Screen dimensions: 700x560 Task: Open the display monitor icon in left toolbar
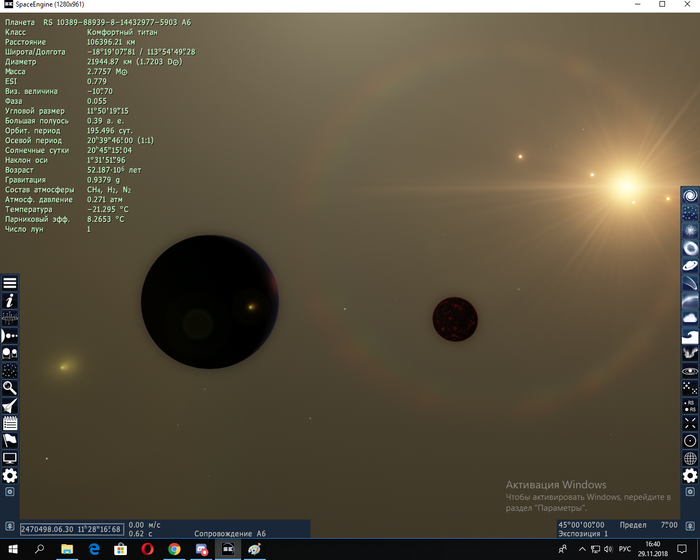10,458
